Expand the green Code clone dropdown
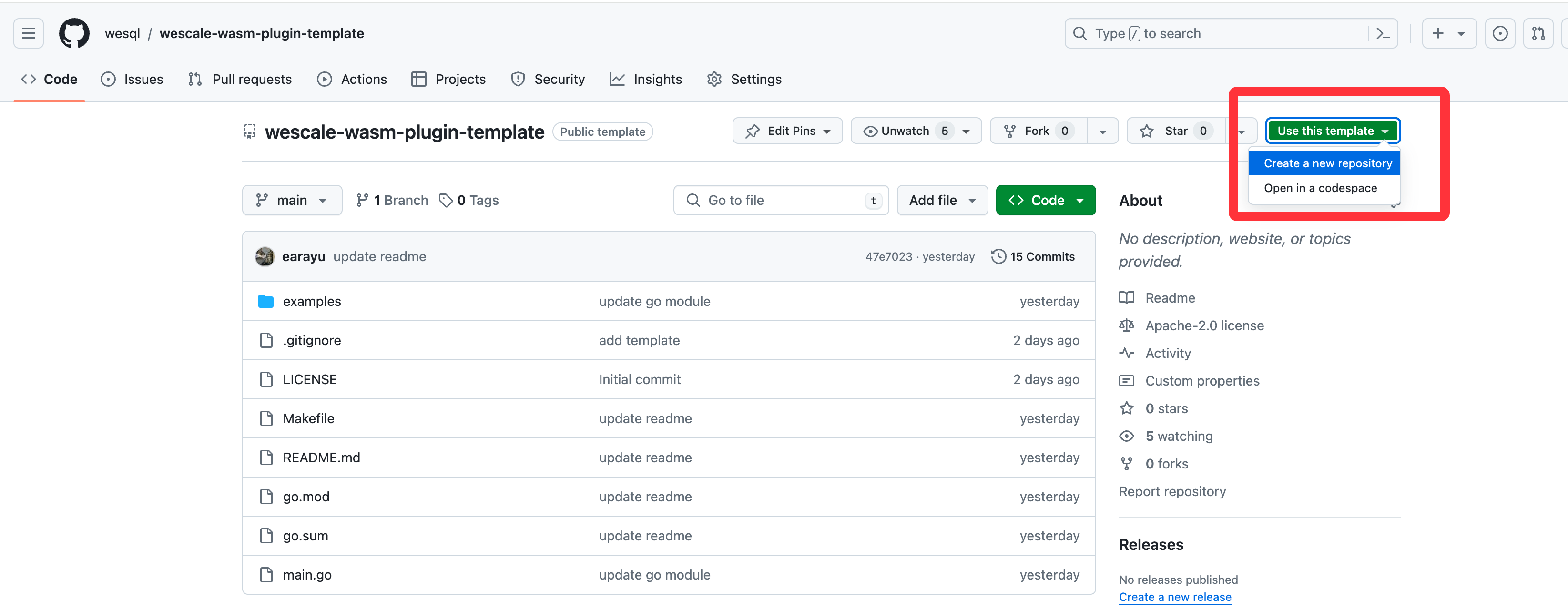 pos(1046,200)
